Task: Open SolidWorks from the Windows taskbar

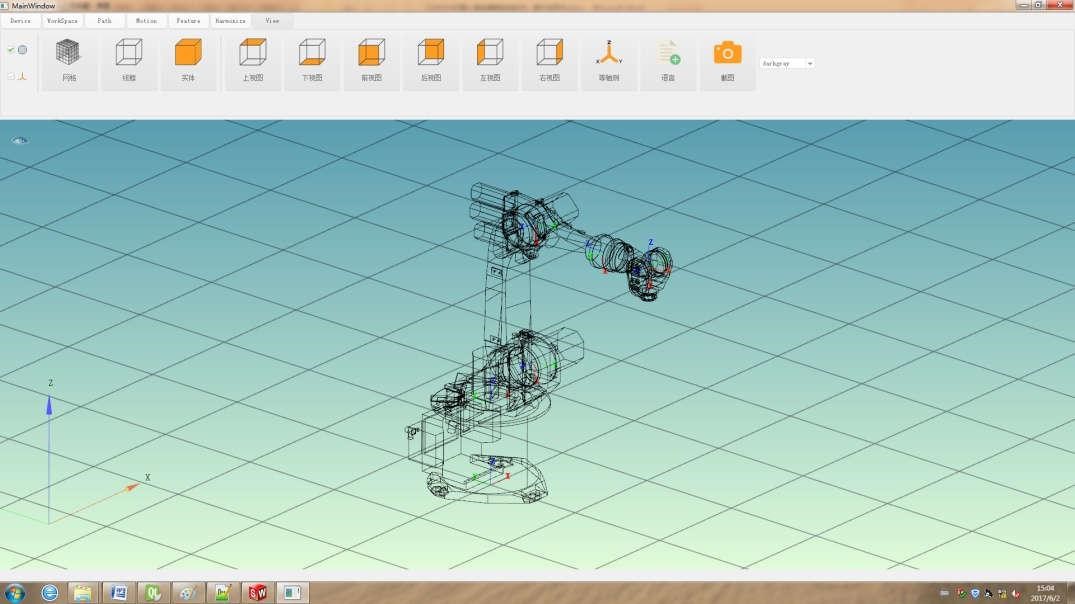Action: [x=259, y=592]
